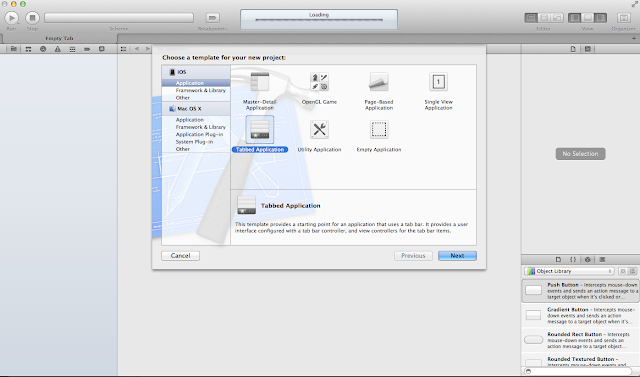Show the Media library
This screenshot has width=640, height=377.
[602, 259]
